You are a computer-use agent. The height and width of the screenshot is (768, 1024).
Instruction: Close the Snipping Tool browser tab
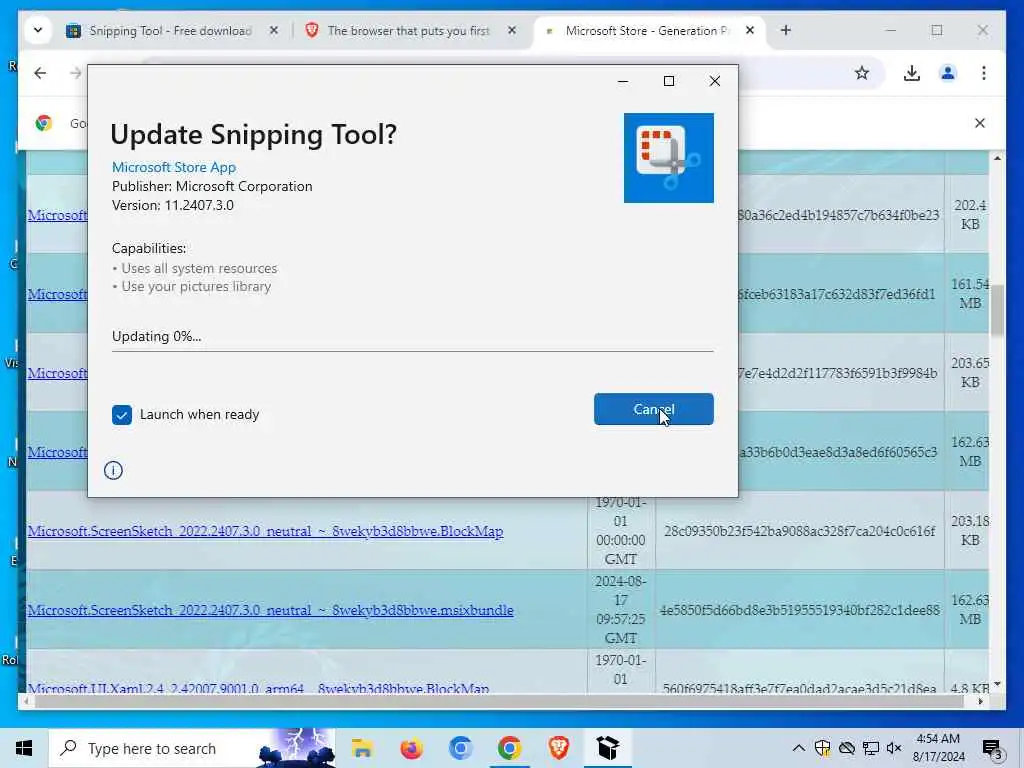coord(274,31)
